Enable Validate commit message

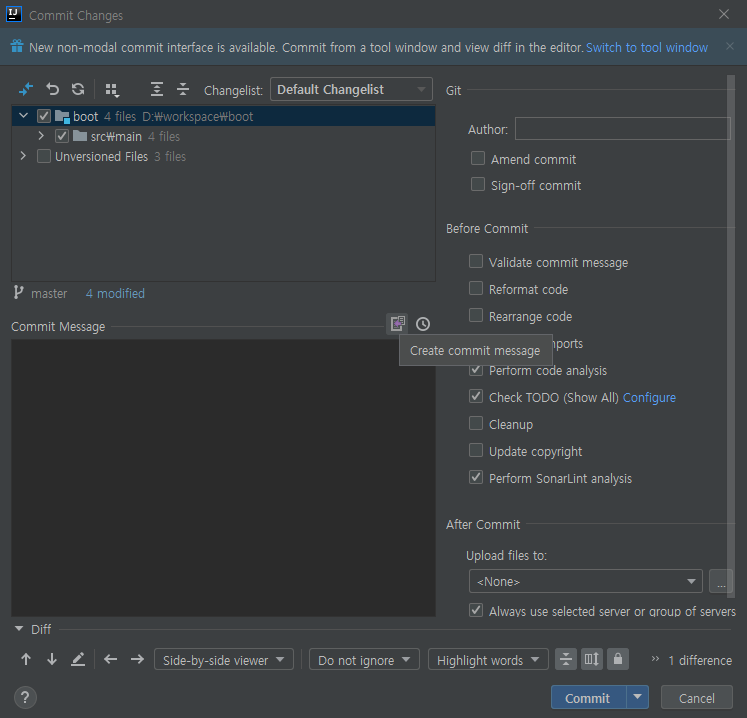476,261
